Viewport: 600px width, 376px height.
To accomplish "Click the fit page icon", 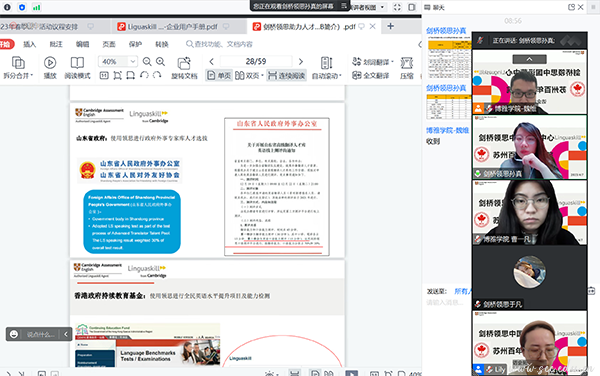I will [117, 75].
